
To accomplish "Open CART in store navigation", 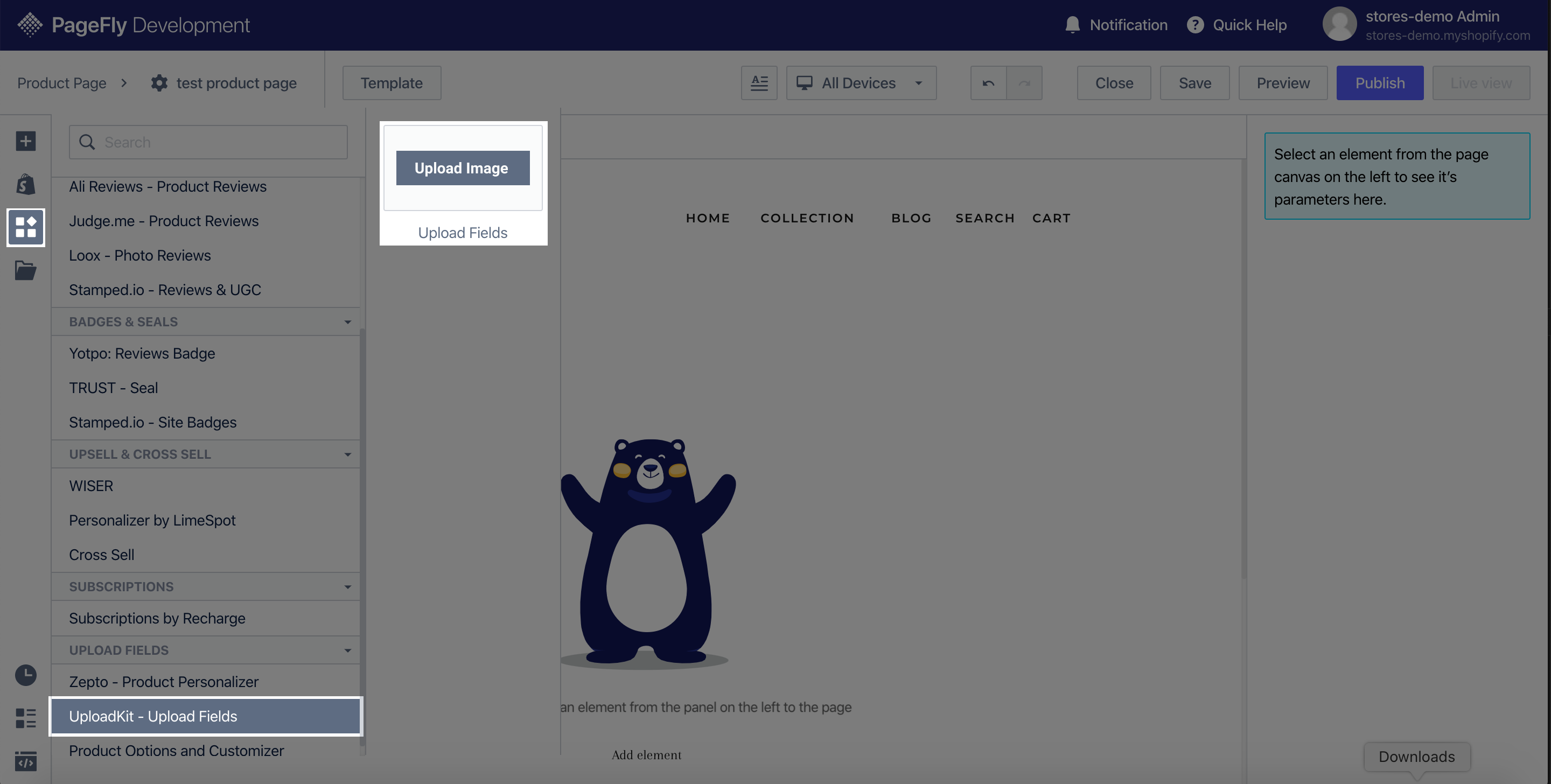I will pos(1051,218).
